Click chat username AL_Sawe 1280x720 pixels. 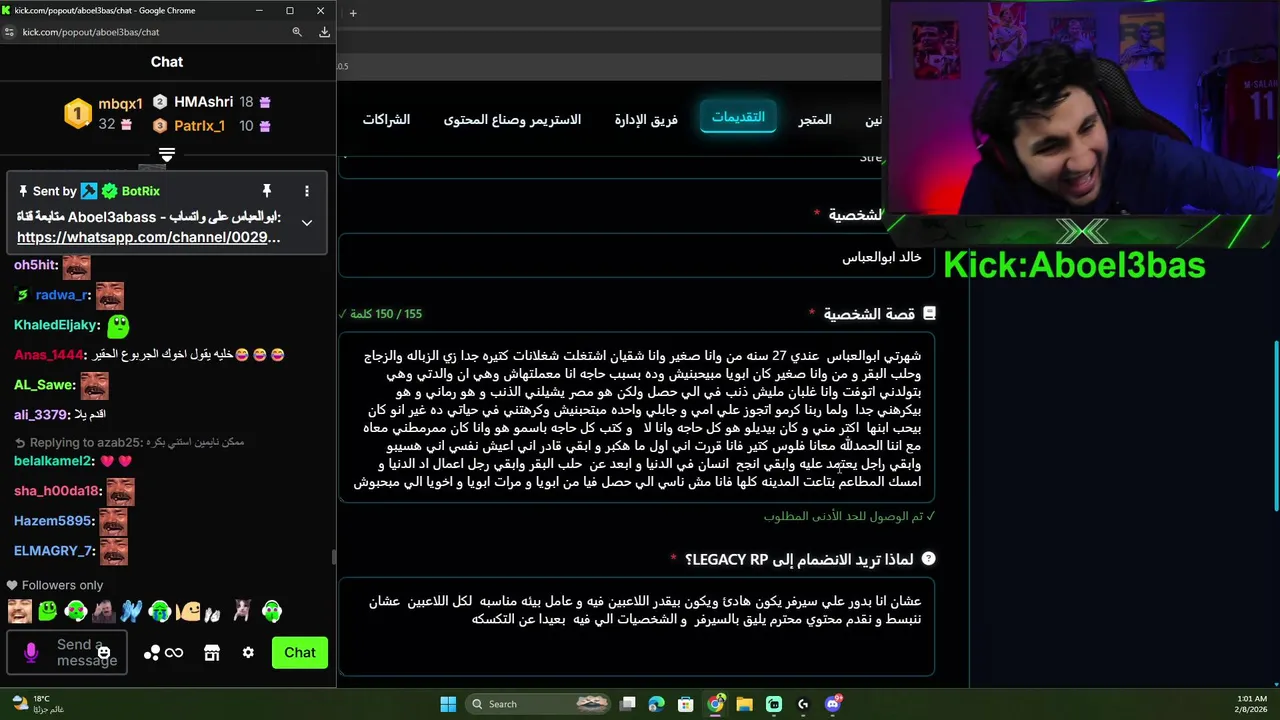click(43, 385)
